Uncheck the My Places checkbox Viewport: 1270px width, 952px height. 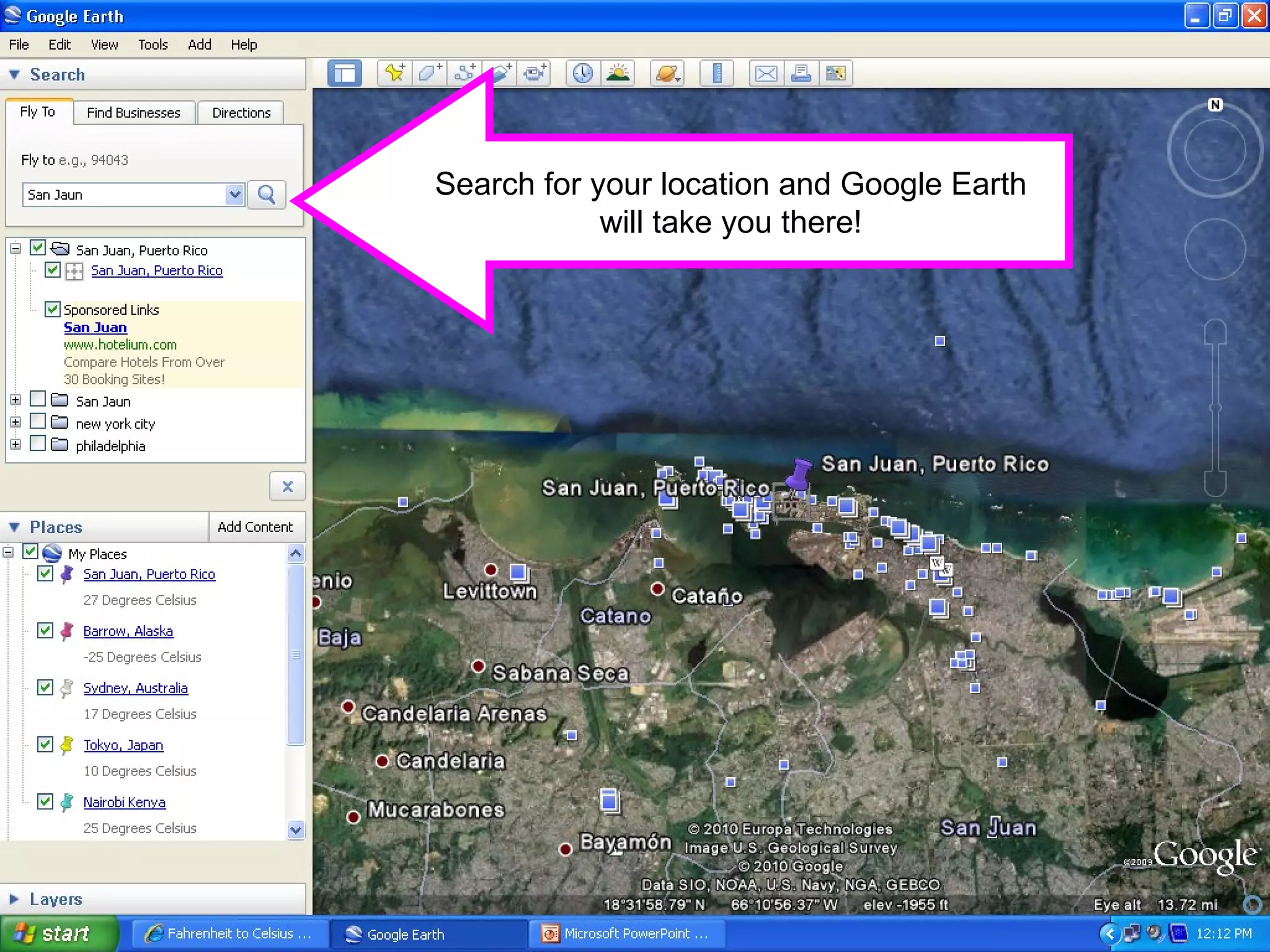(30, 551)
